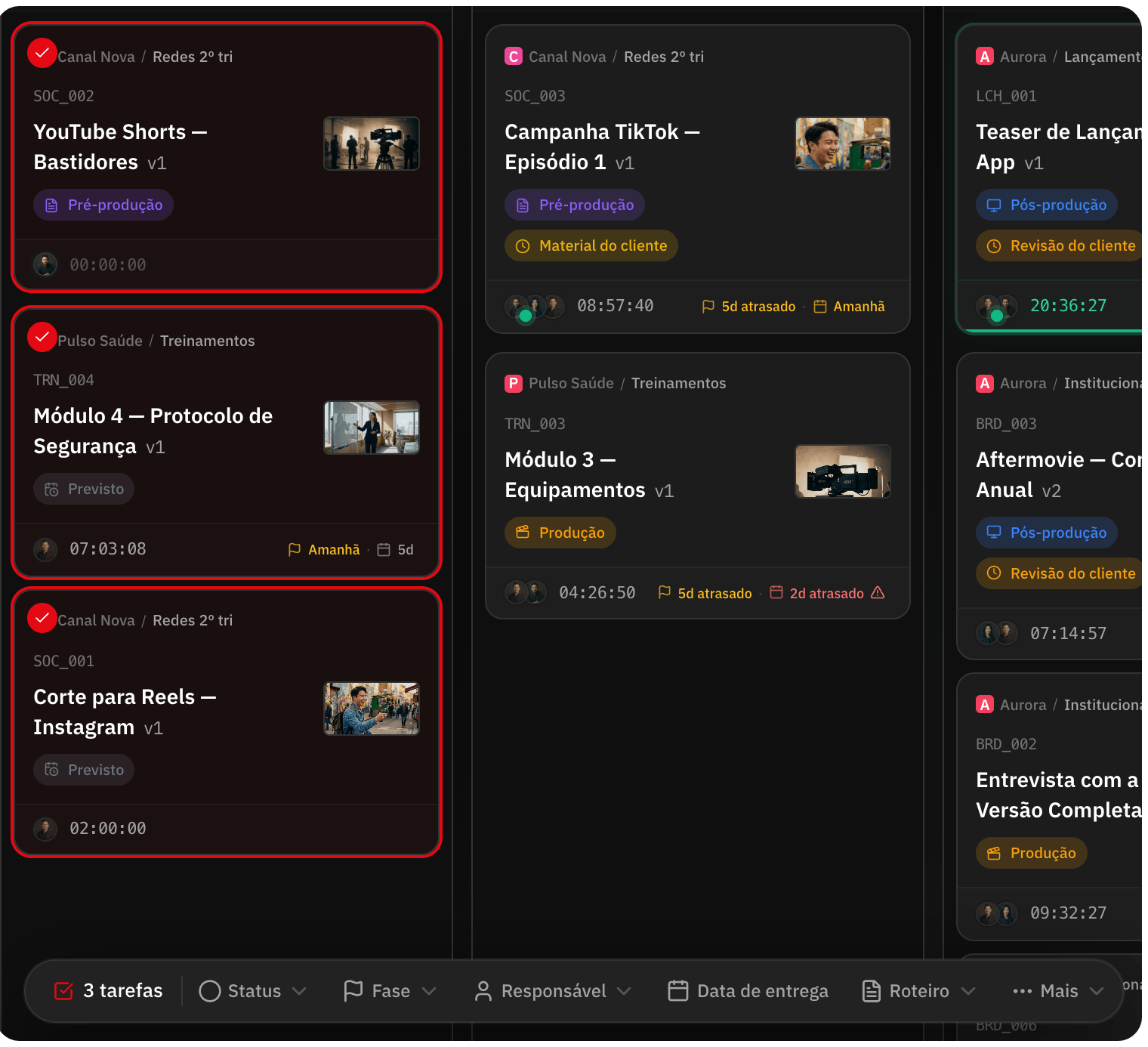Image resolution: width=1148 pixels, height=1047 pixels.
Task: Open the Fase dropdown in bottom bar
Action: 390,991
